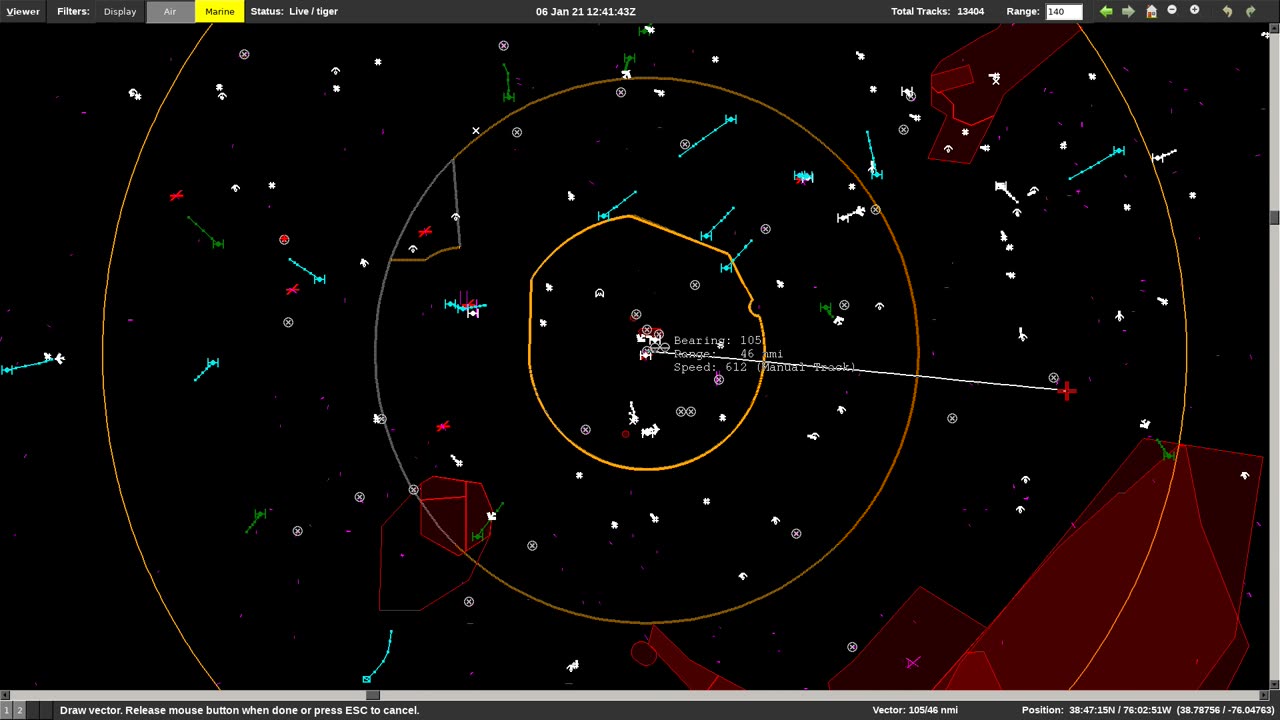This screenshot has height=720, width=1280.
Task: Click the Status: Live / tiger text
Action: 294,11
